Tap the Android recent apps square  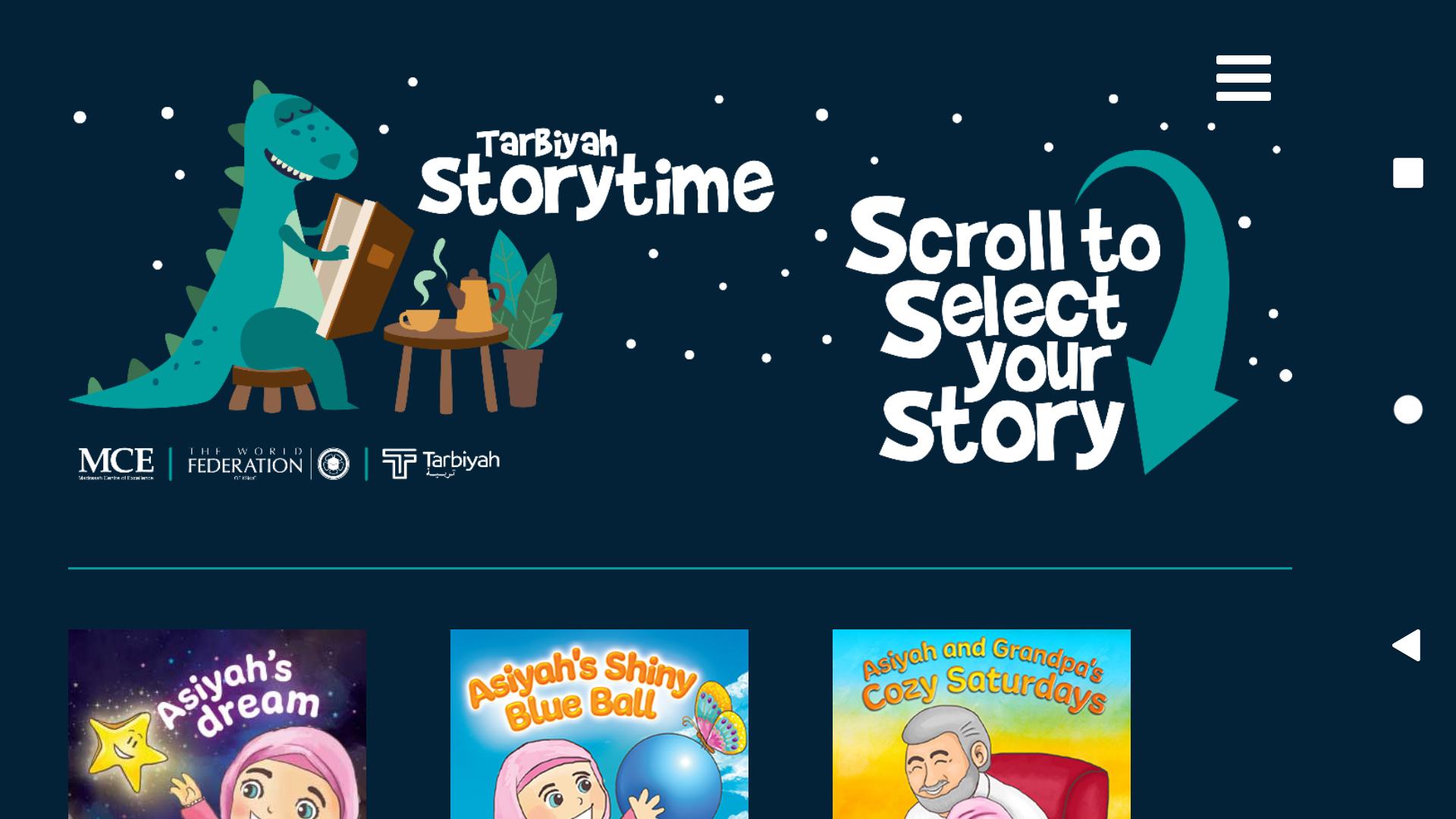[1407, 173]
